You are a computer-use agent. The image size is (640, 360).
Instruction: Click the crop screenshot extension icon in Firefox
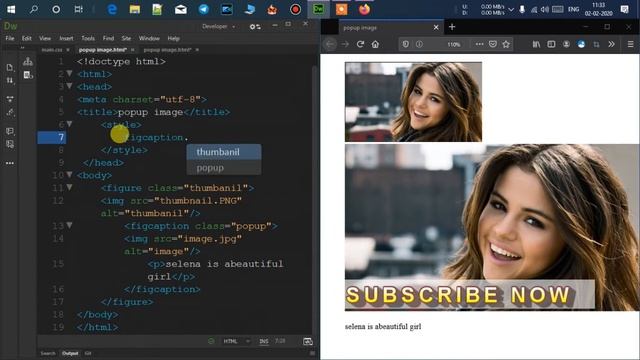tap(596, 44)
